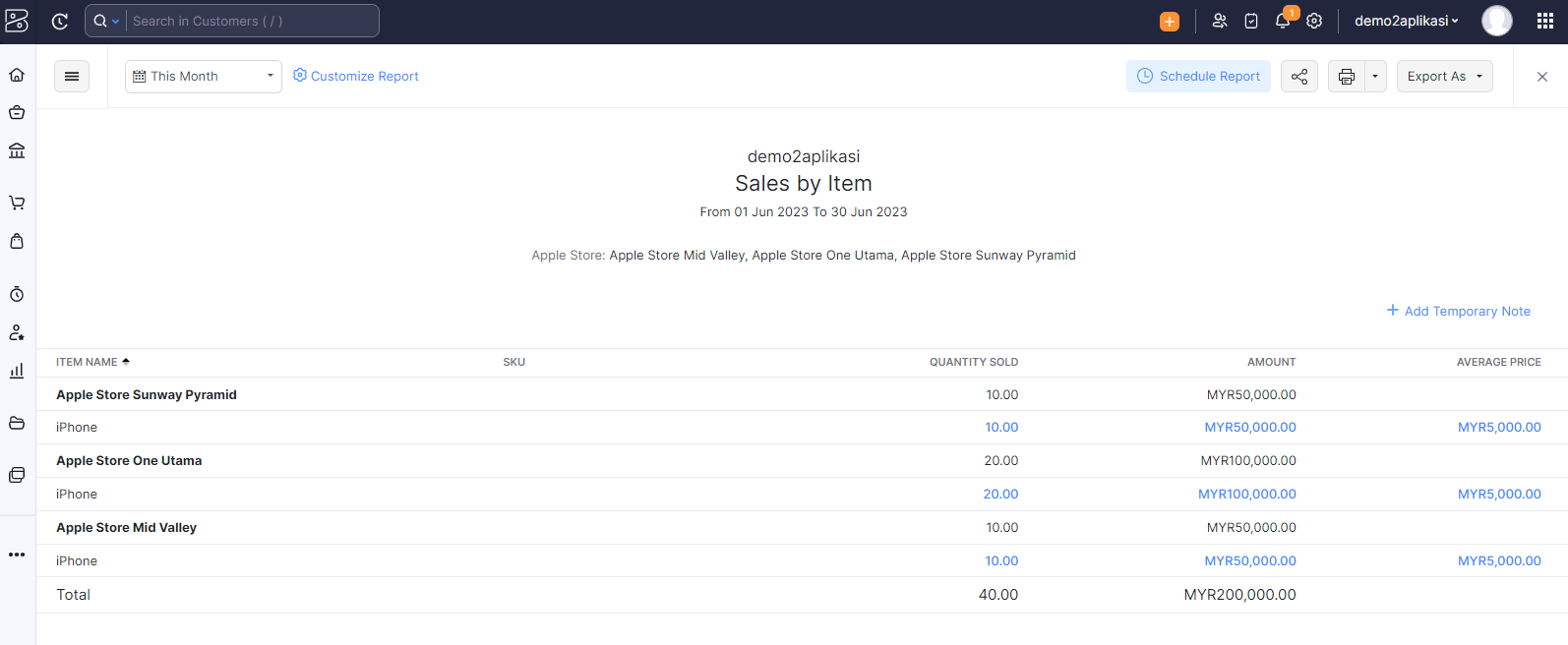Screen dimensions: 1568x645
Task: Click the AVERAGE PRICE column header
Action: click(1499, 362)
